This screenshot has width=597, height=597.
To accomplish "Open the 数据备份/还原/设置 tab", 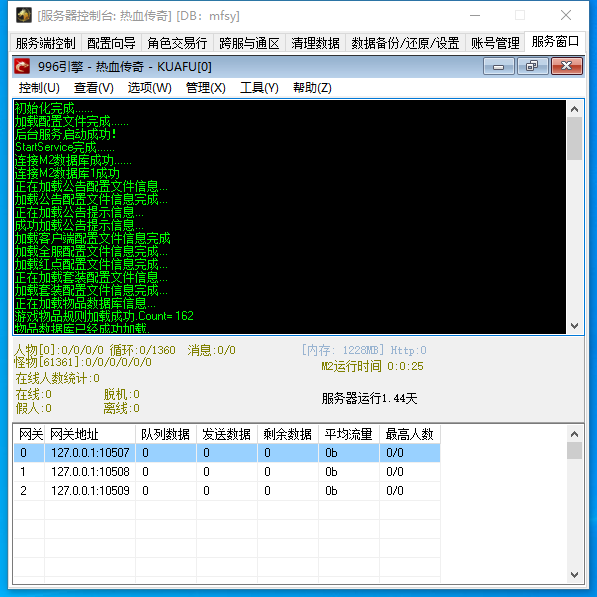I will (405, 43).
